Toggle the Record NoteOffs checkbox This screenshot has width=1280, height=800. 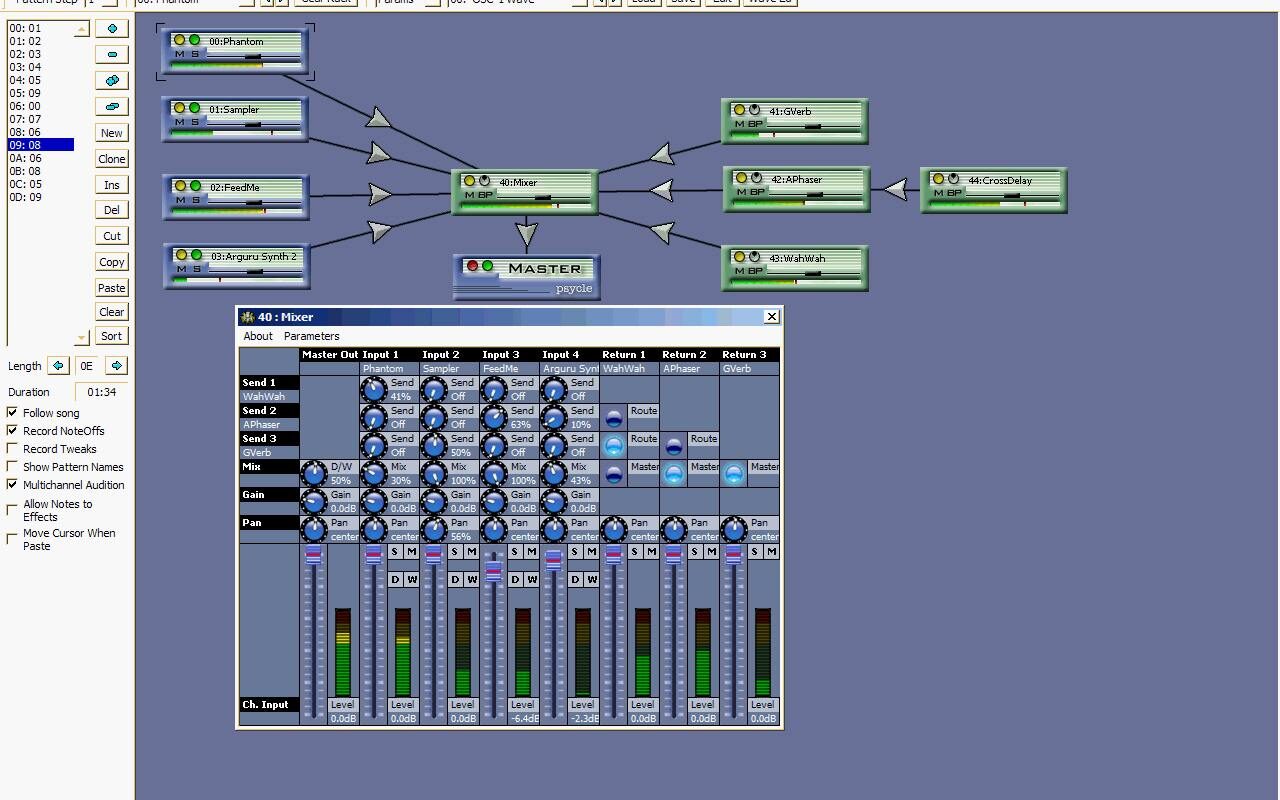click(x=12, y=431)
